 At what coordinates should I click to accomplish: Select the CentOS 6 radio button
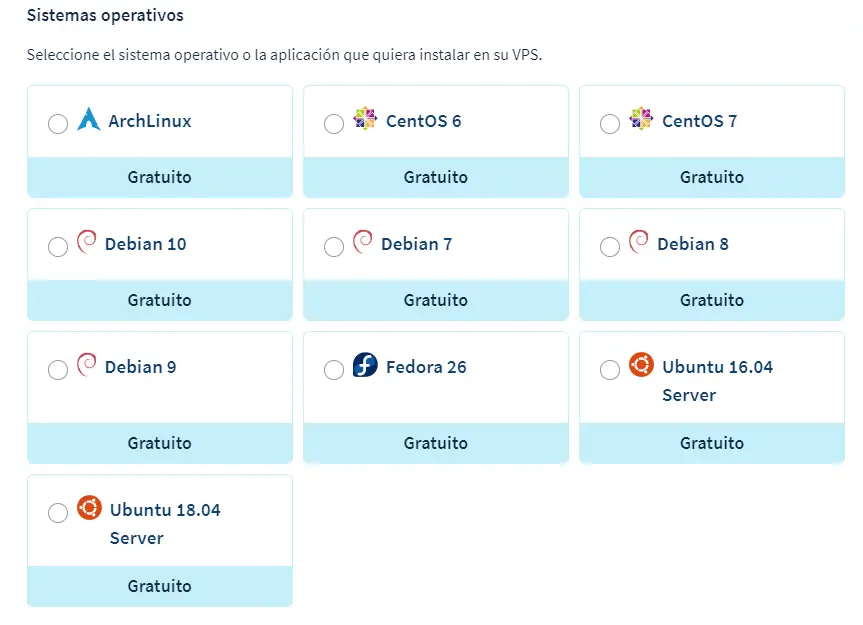[x=334, y=123]
